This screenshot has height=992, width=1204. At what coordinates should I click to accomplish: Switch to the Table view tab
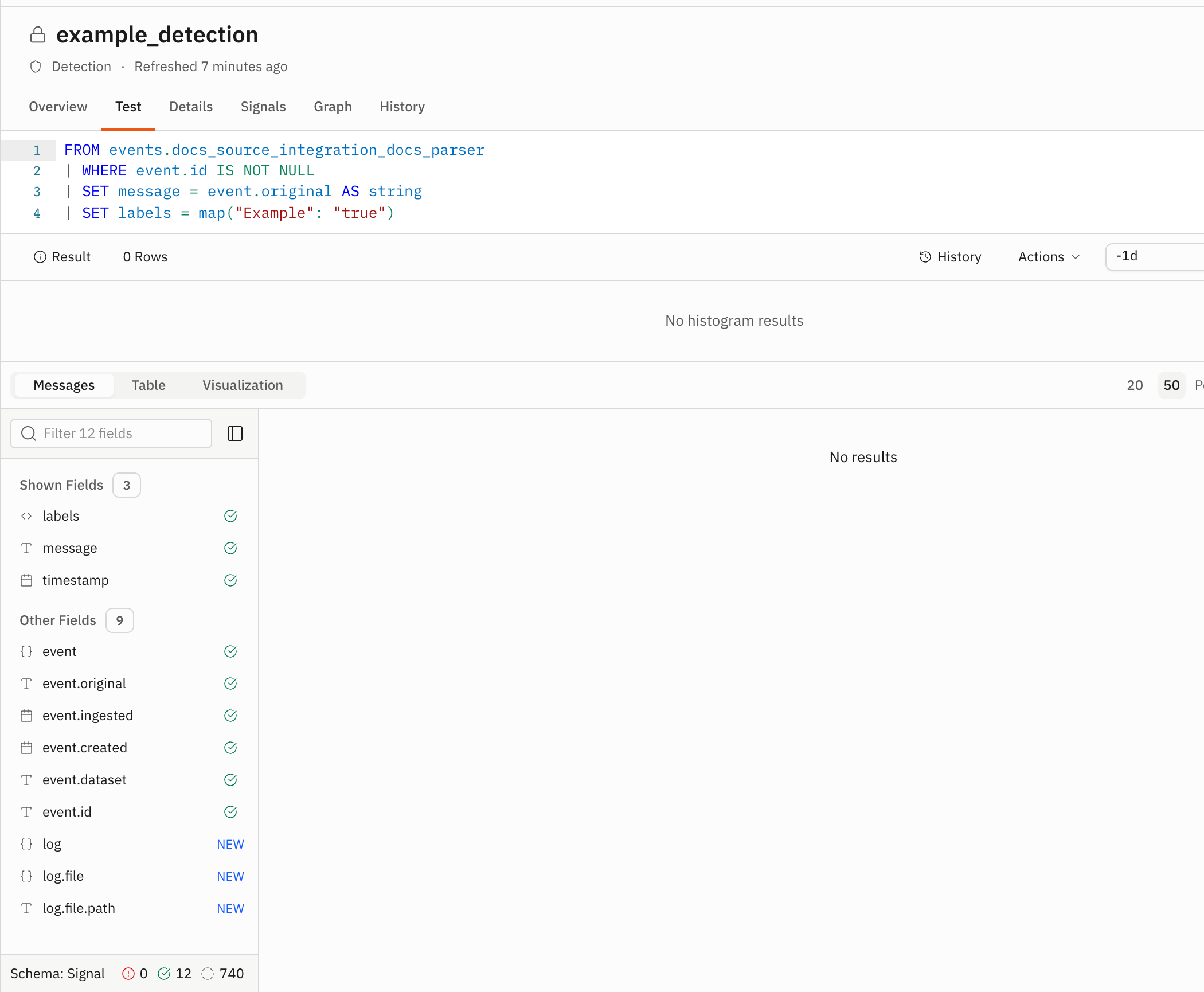pyautogui.click(x=148, y=385)
